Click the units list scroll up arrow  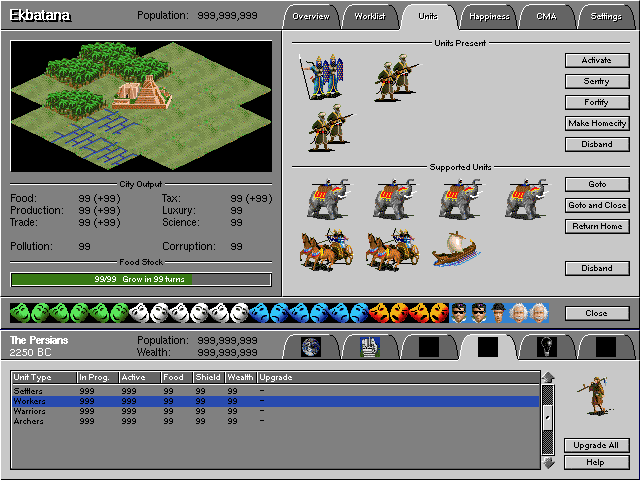pyautogui.click(x=548, y=378)
